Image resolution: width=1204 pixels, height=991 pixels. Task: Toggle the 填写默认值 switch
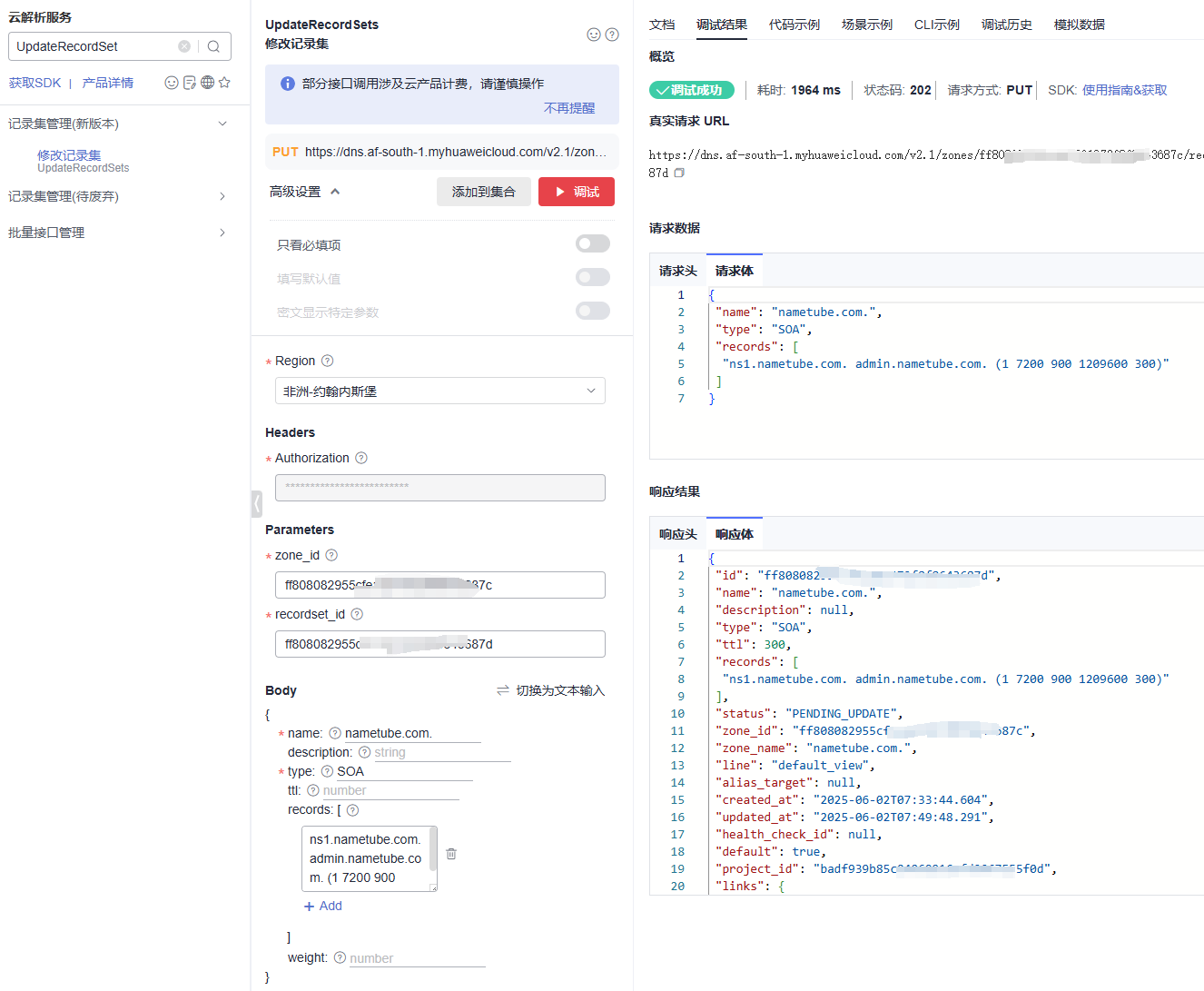592,277
